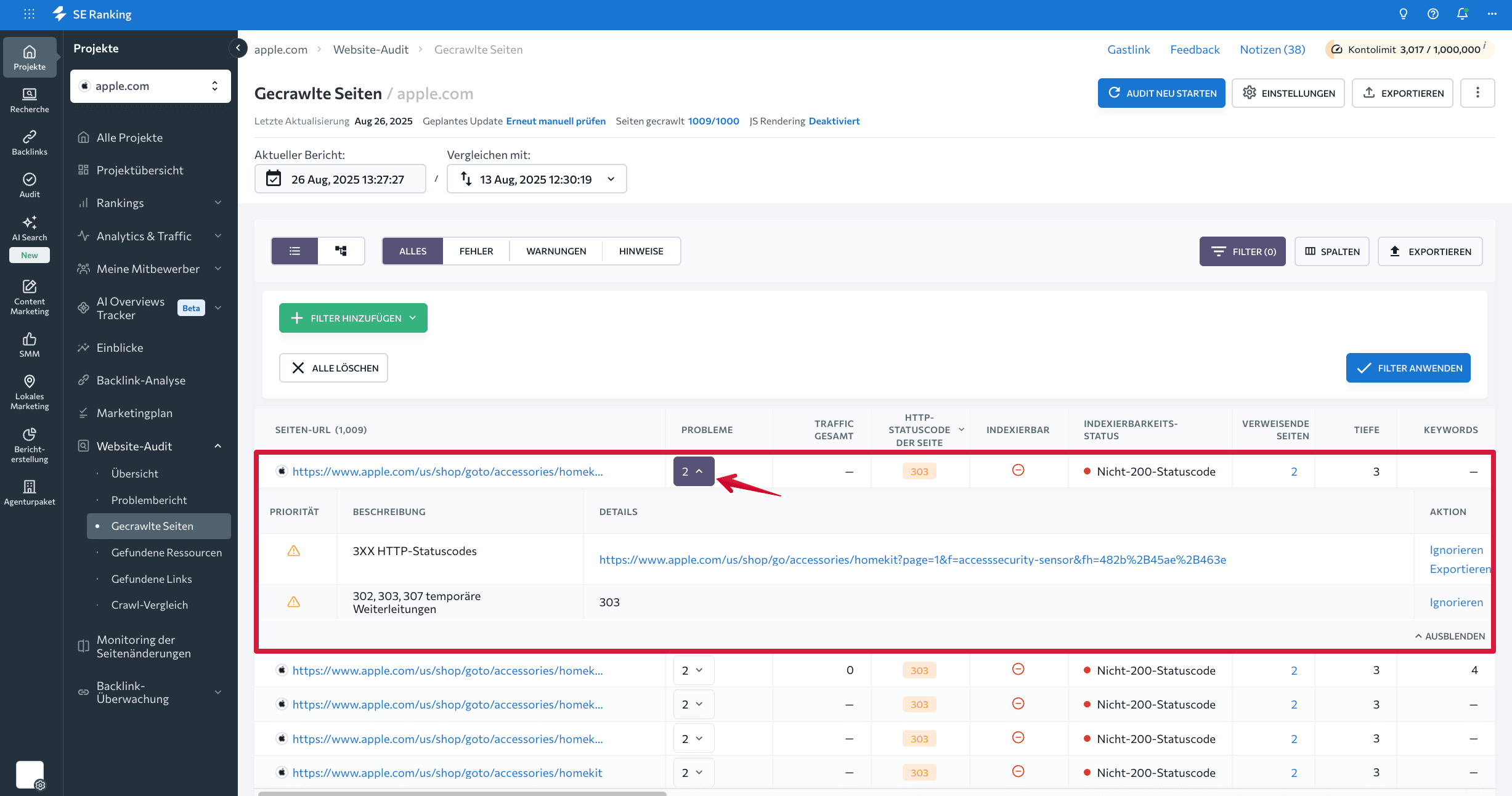Viewport: 1512px width, 796px height.
Task: Click the horizontal table scrollbar
Action: pos(462,793)
